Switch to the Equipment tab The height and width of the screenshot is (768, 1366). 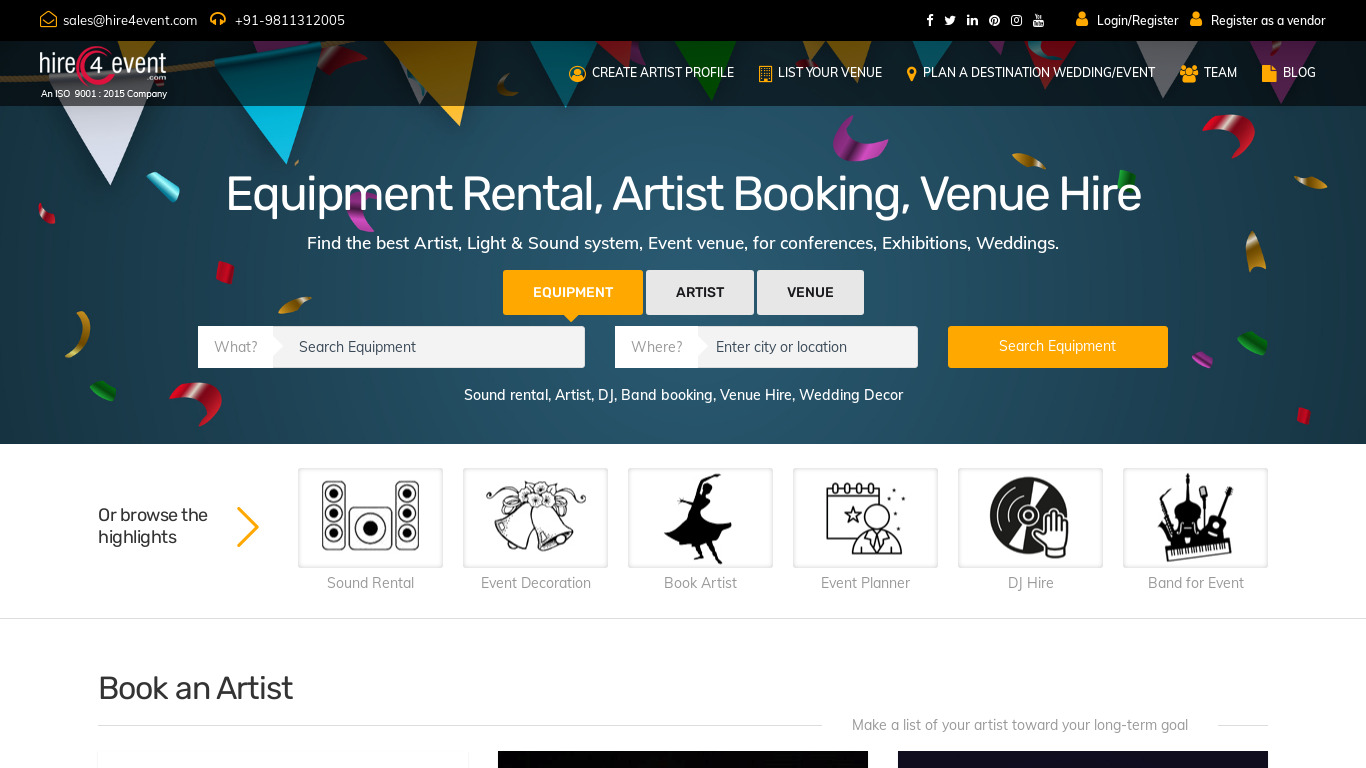[x=573, y=292]
